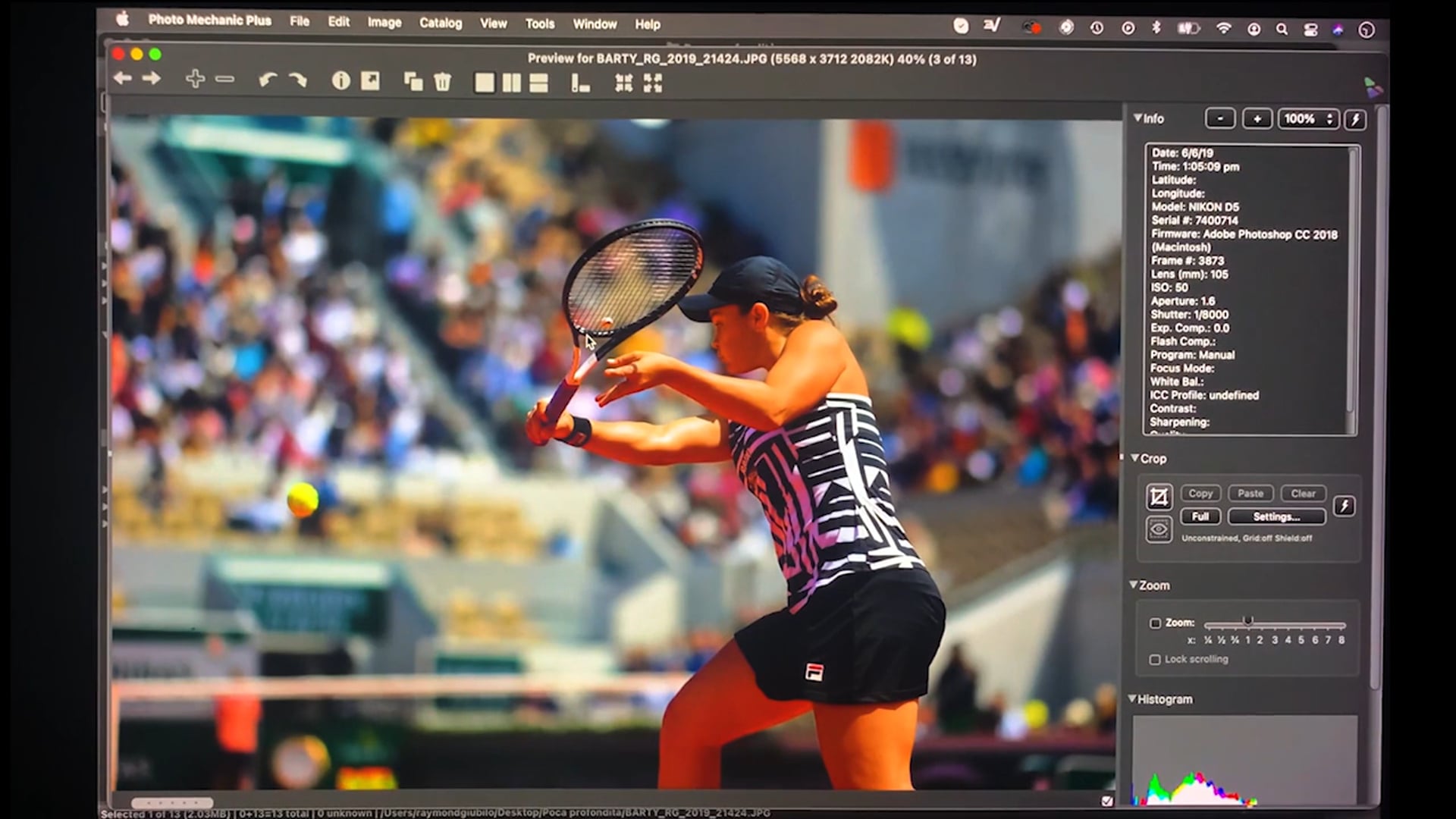Click the expand arrows-outward full screen icon
This screenshot has width=1456, height=819.
point(653,83)
